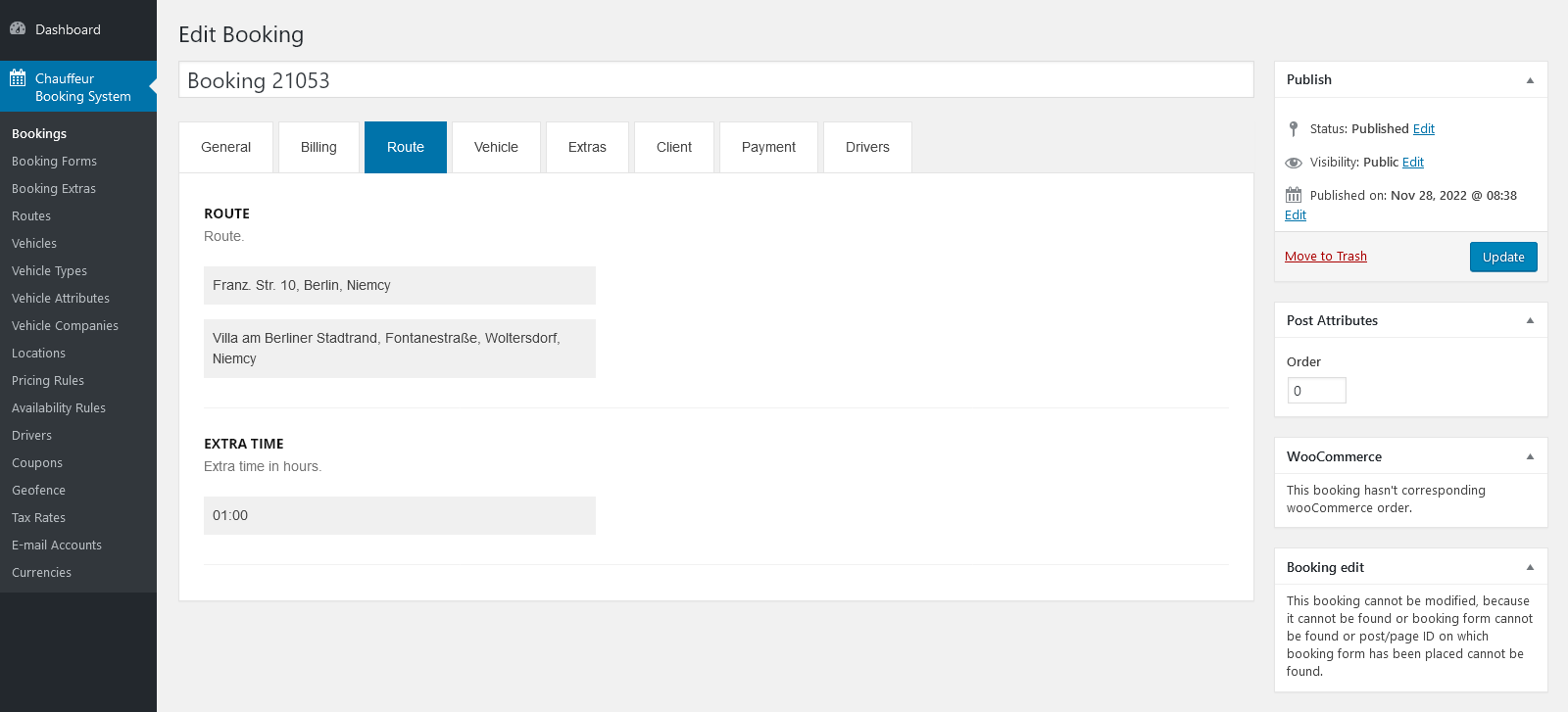Screen dimensions: 1568x712
Task: Switch to the Drivers tab
Action: 867,147
